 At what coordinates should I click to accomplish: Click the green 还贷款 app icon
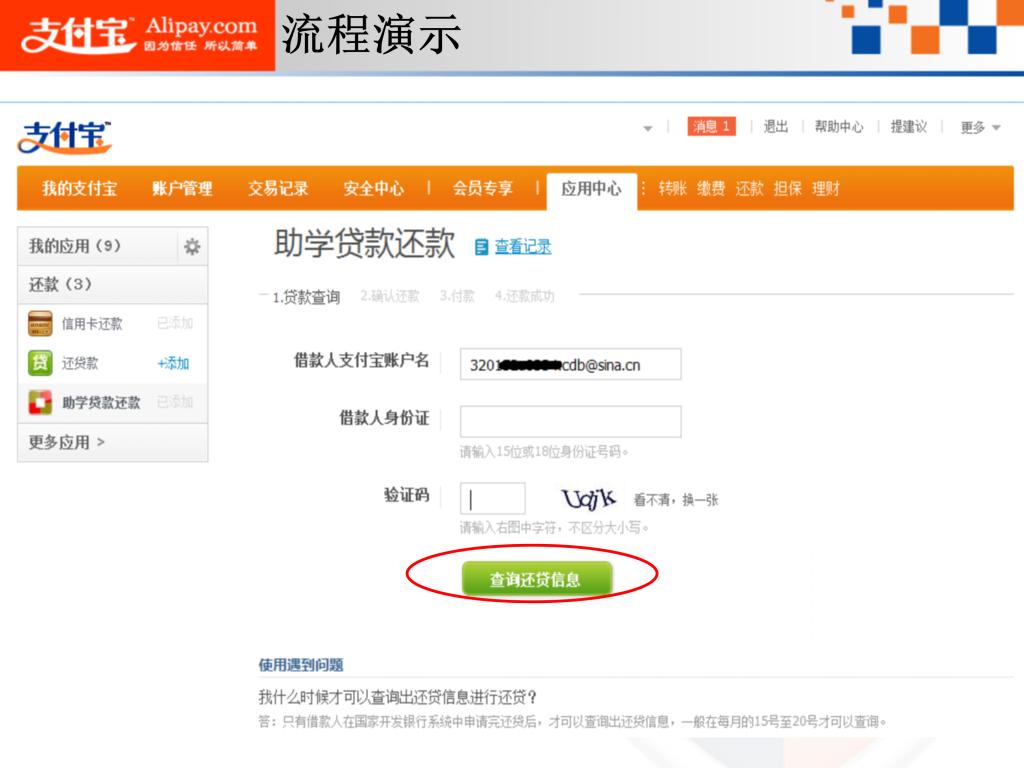[x=40, y=363]
